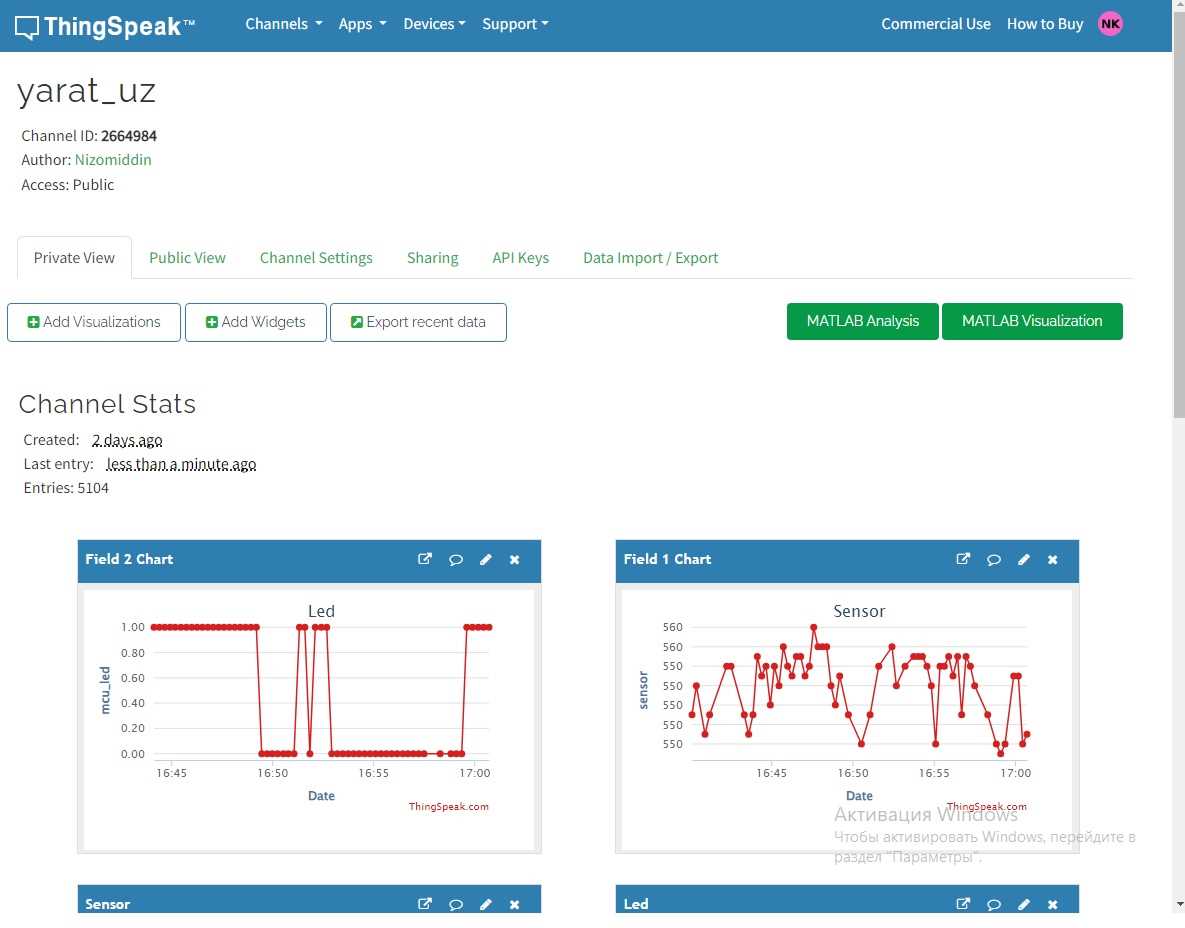Viewport: 1185px width, 928px height.
Task: Remove Field 2 Chart with X icon
Action: tap(515, 559)
